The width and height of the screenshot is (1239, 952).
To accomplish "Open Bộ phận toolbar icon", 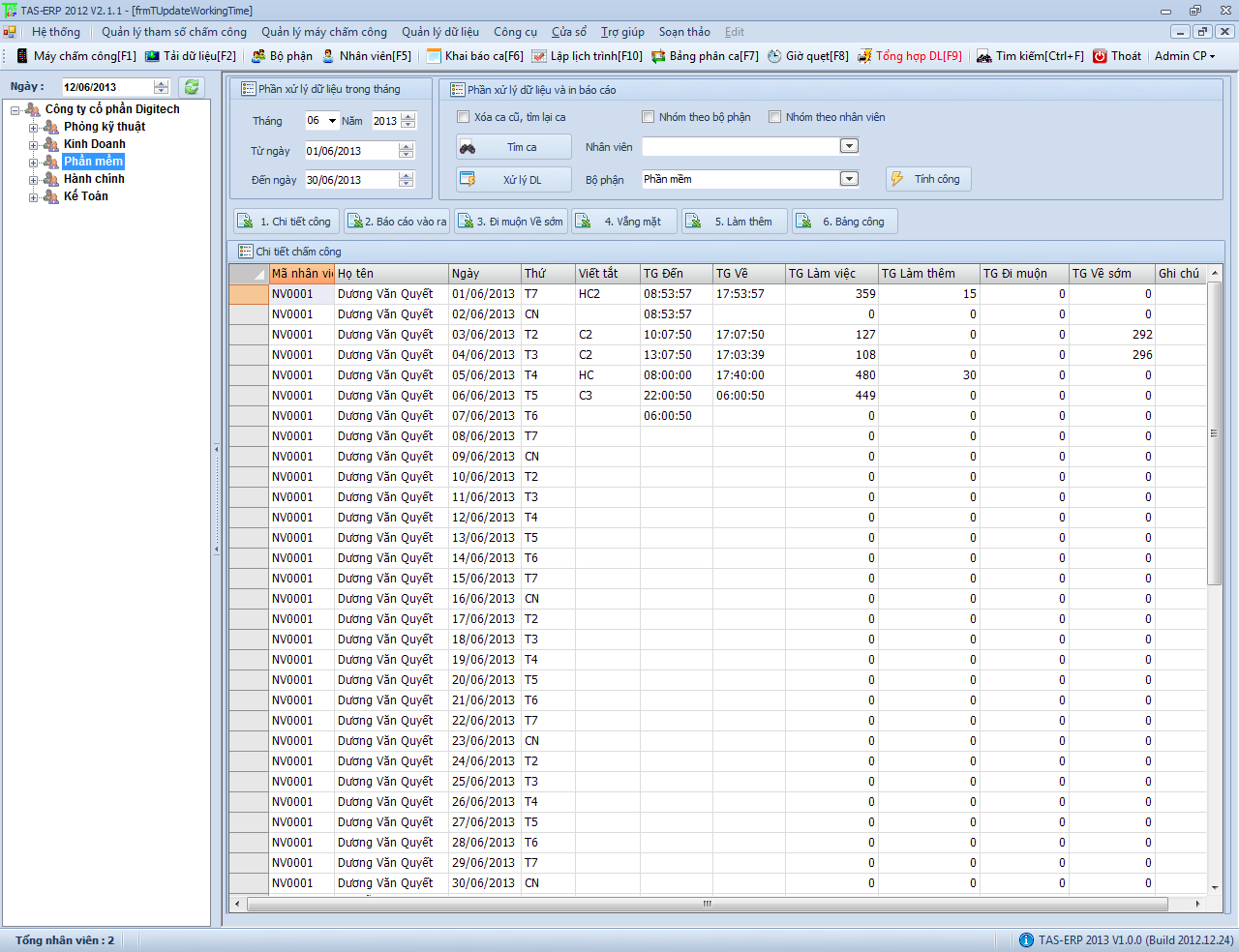I will tap(258, 56).
